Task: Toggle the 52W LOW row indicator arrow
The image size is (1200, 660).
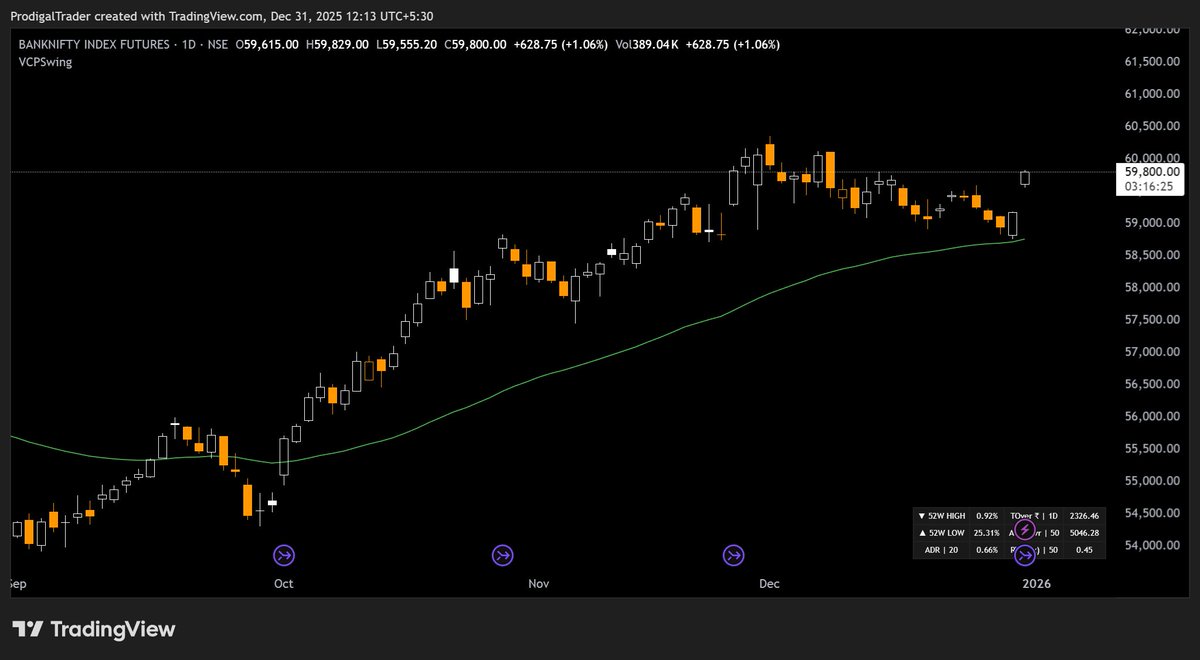Action: 921,533
